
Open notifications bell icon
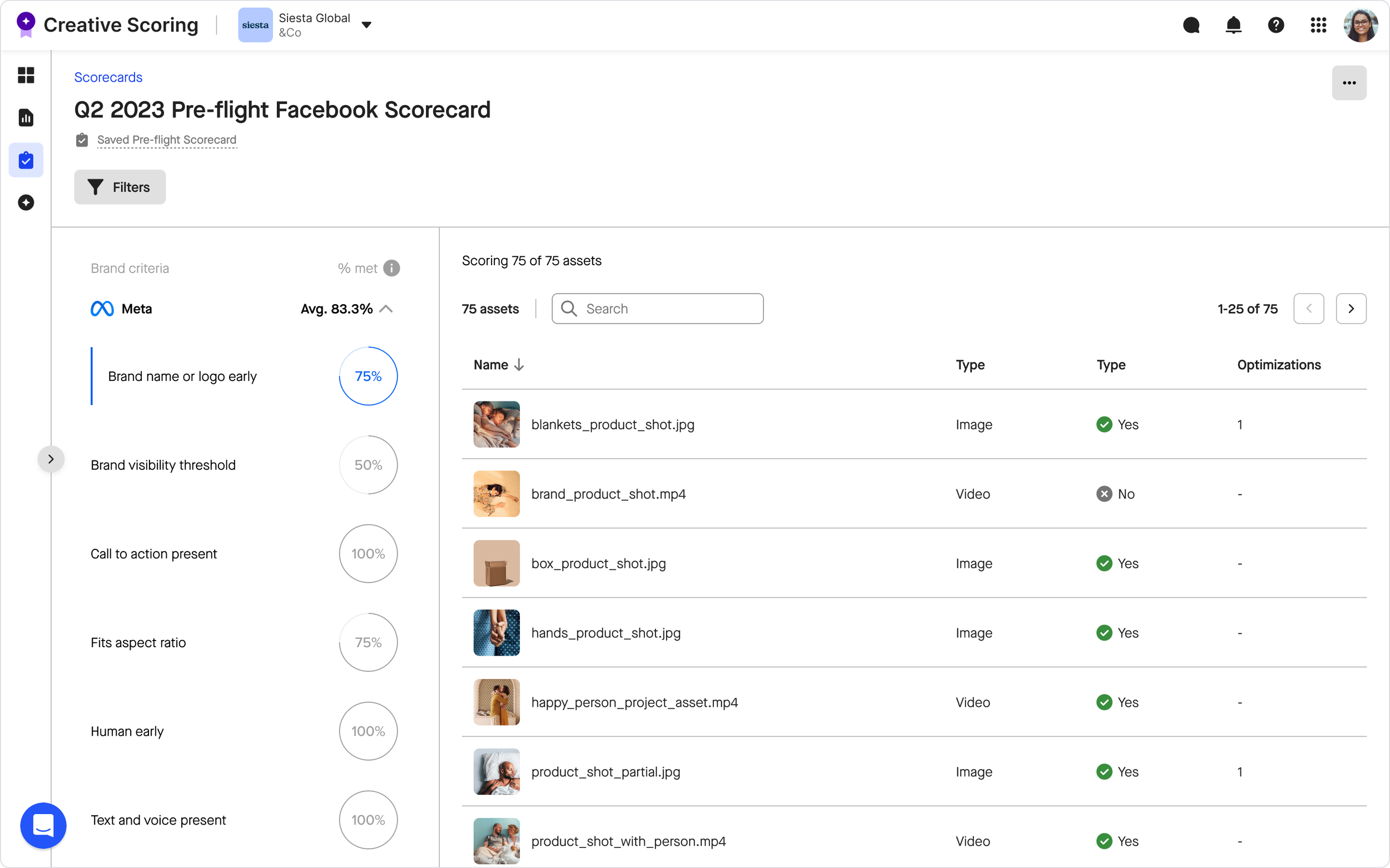pyautogui.click(x=1233, y=25)
